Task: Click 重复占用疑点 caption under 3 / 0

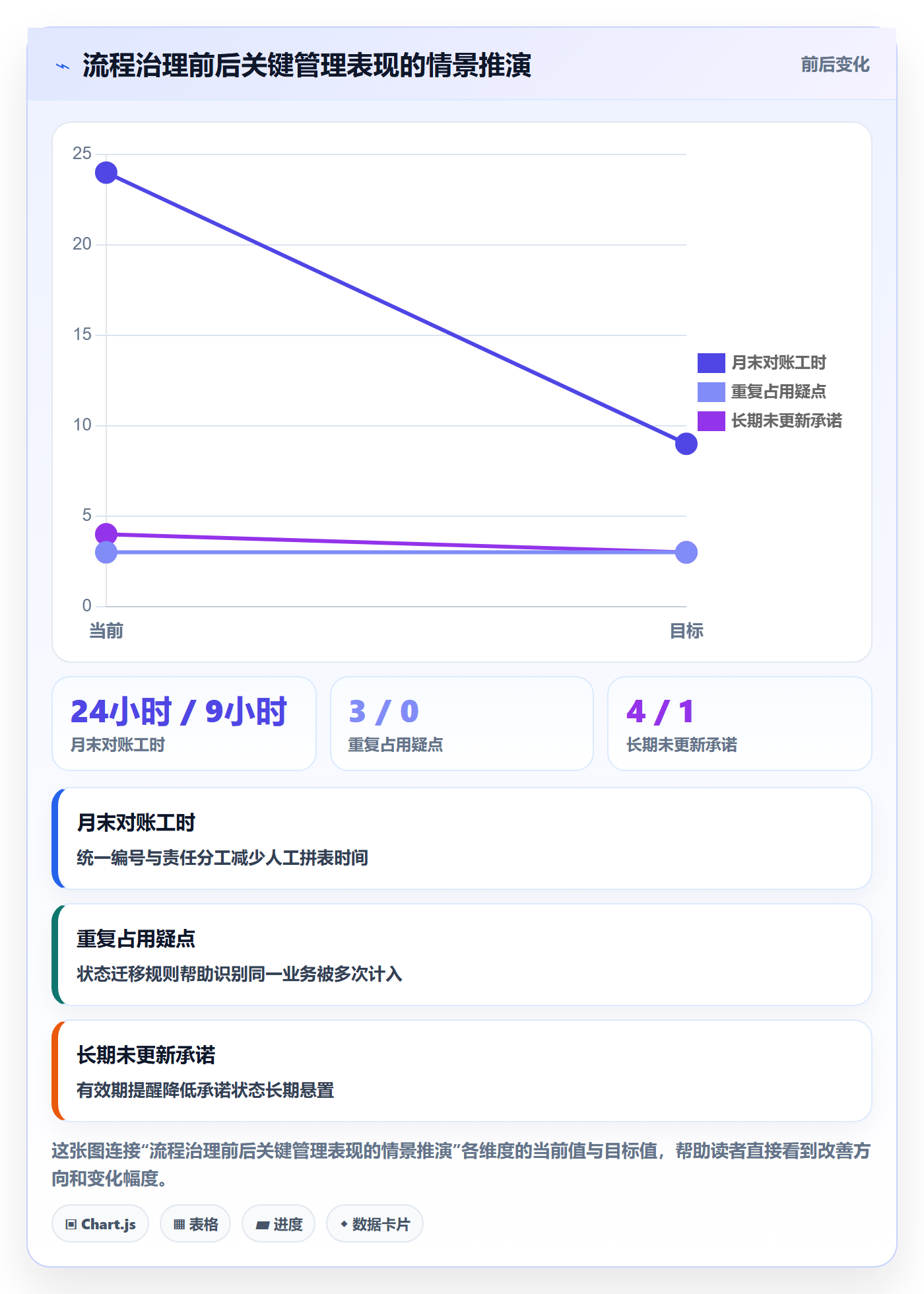Action: 395,745
